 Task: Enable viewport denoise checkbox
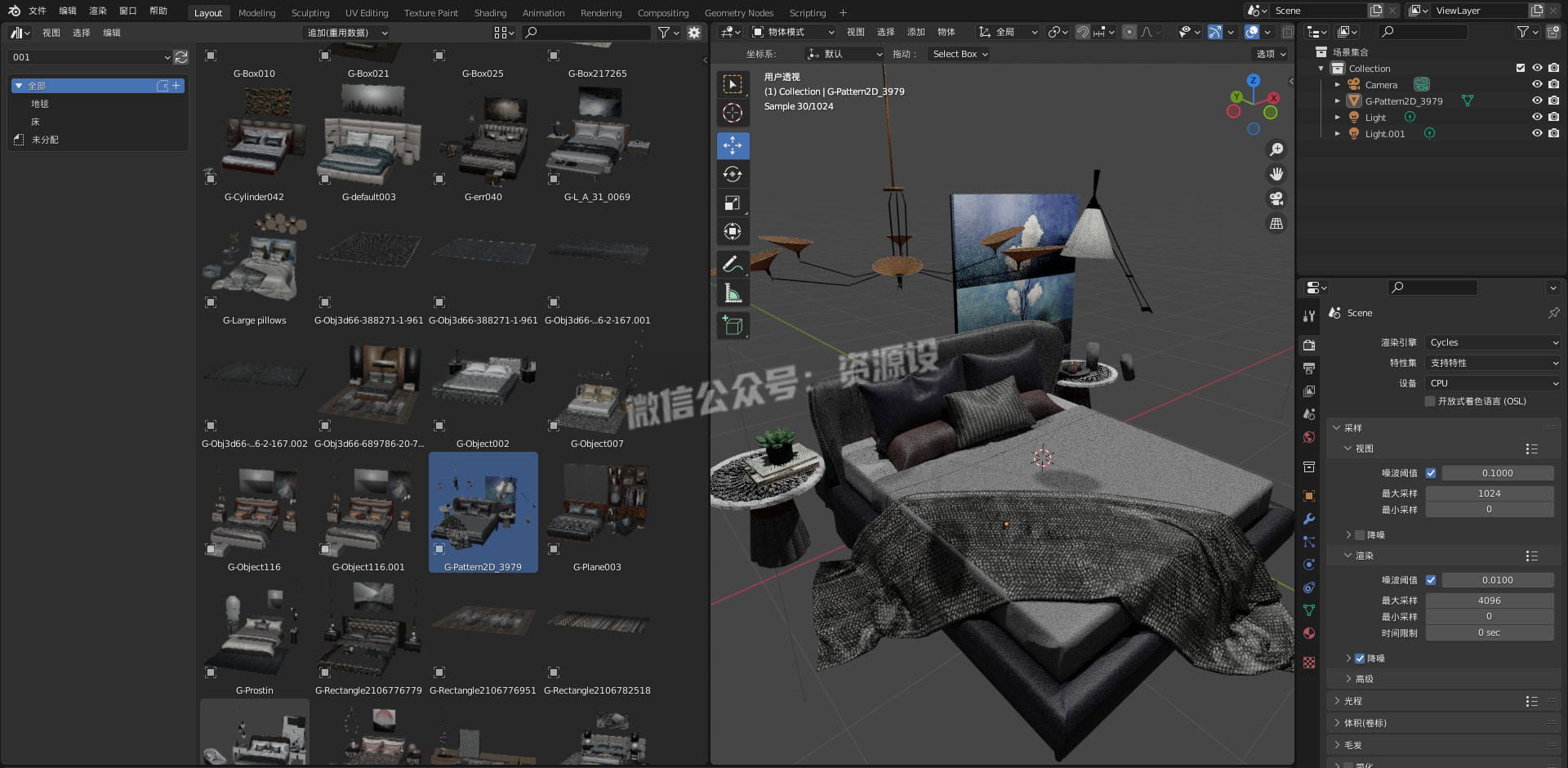[x=1360, y=535]
